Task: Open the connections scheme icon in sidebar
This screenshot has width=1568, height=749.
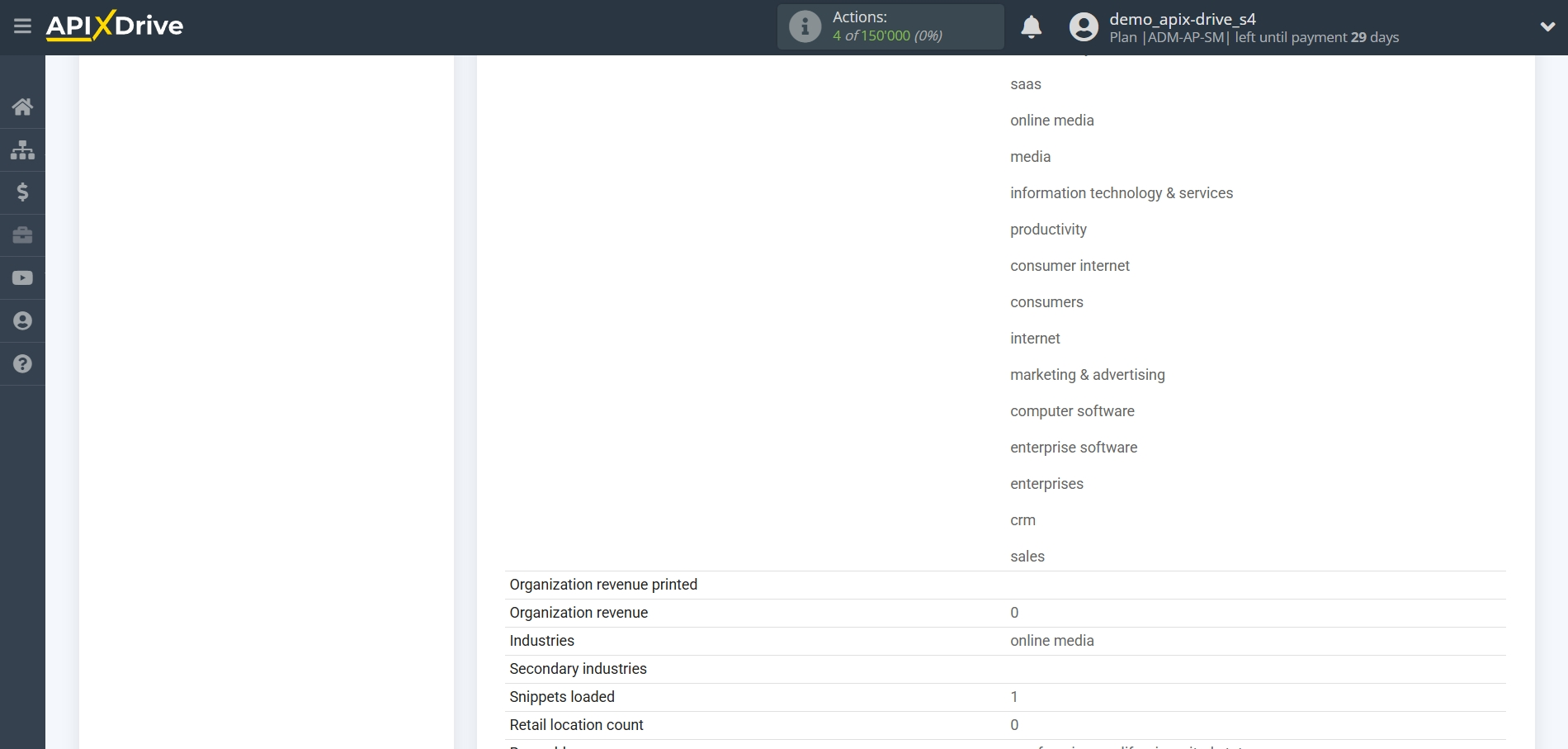Action: 22,149
